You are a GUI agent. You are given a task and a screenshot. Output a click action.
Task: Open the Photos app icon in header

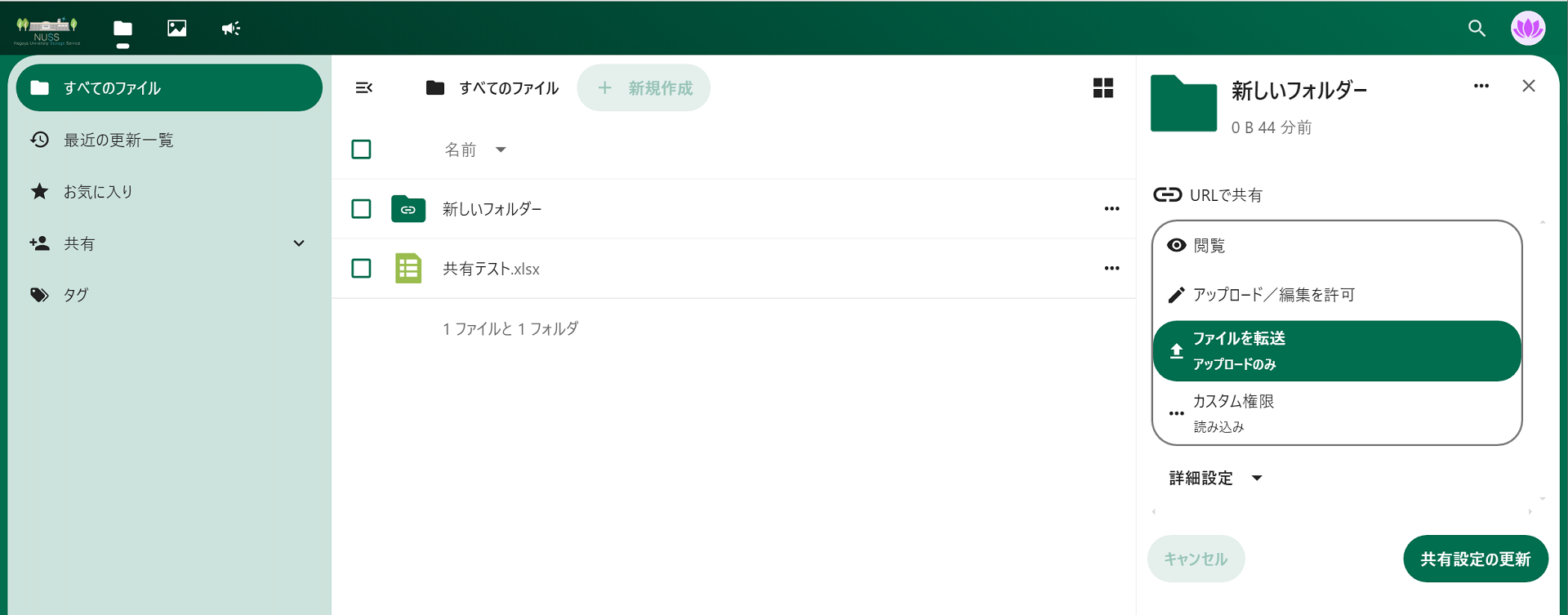[x=176, y=29]
